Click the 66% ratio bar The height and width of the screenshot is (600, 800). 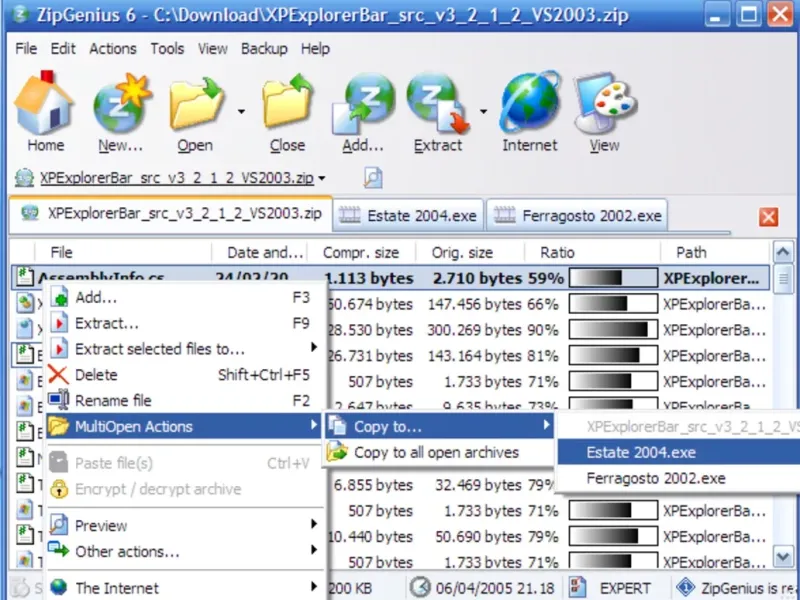[x=613, y=304]
